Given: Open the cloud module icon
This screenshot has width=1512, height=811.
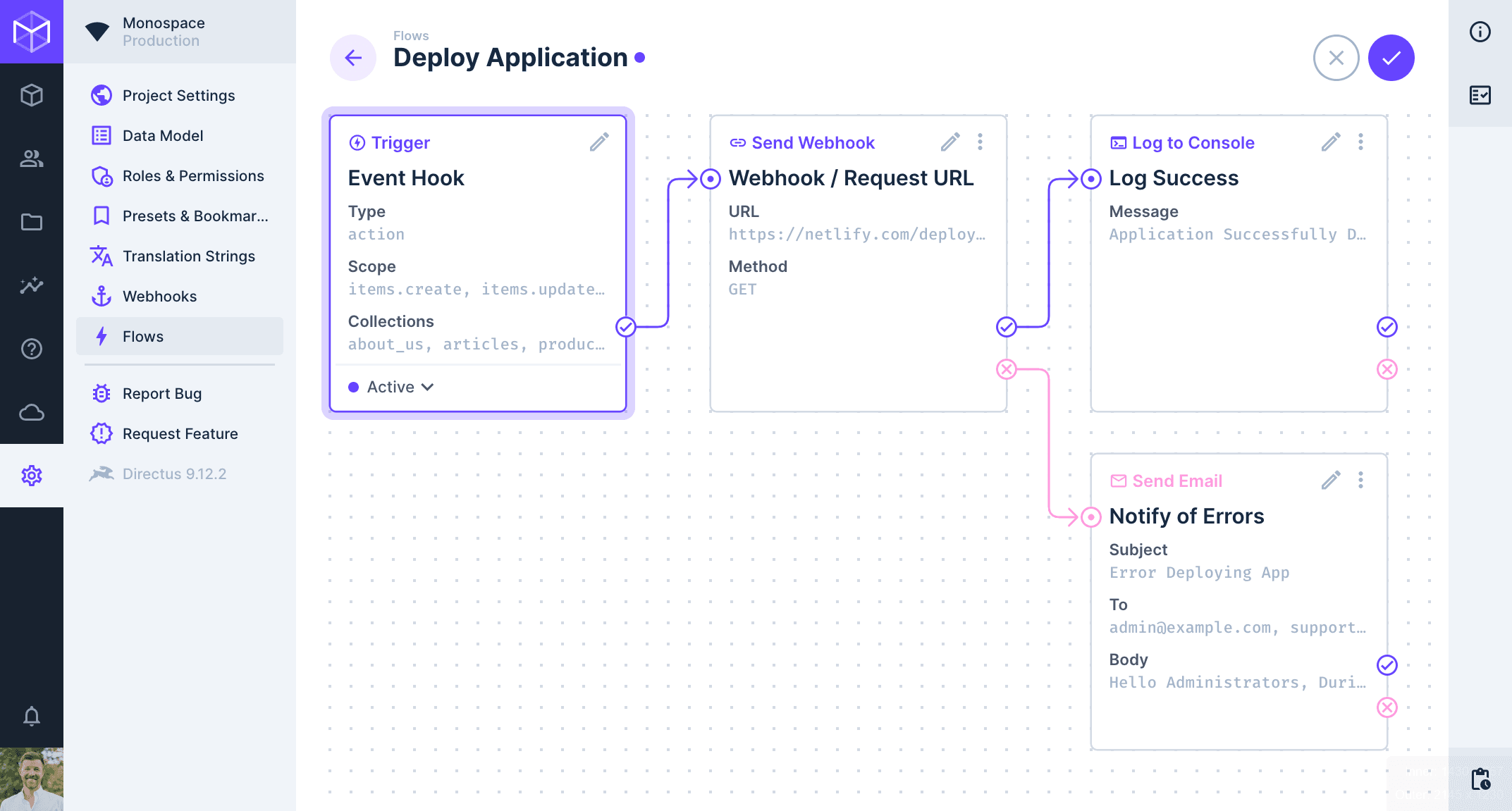Looking at the screenshot, I should point(32,412).
